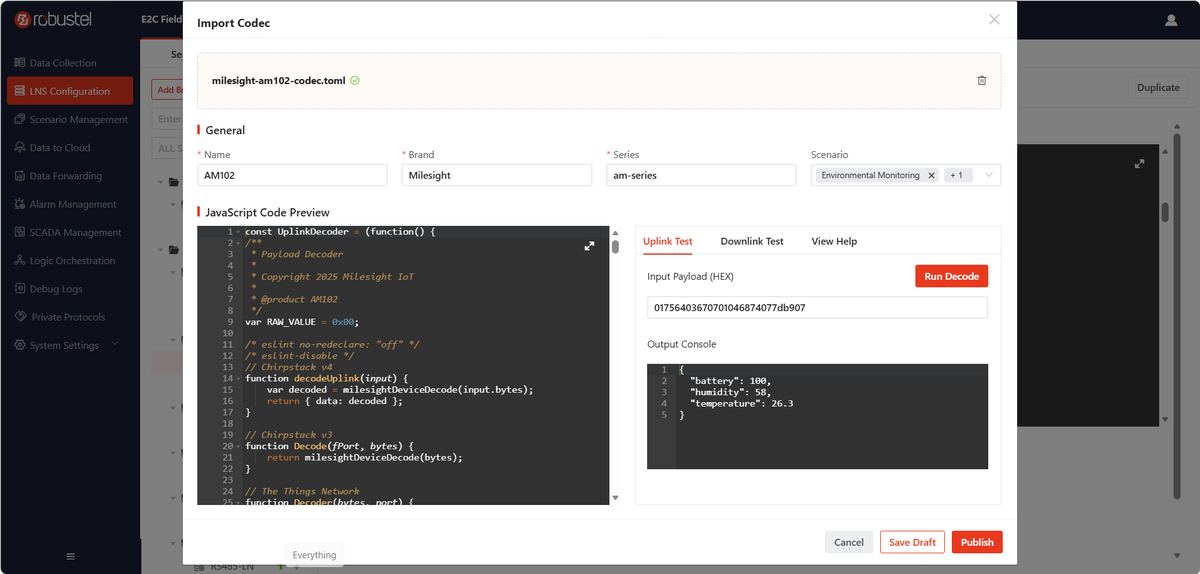Go to Data to Cloud menu

click(x=69, y=147)
